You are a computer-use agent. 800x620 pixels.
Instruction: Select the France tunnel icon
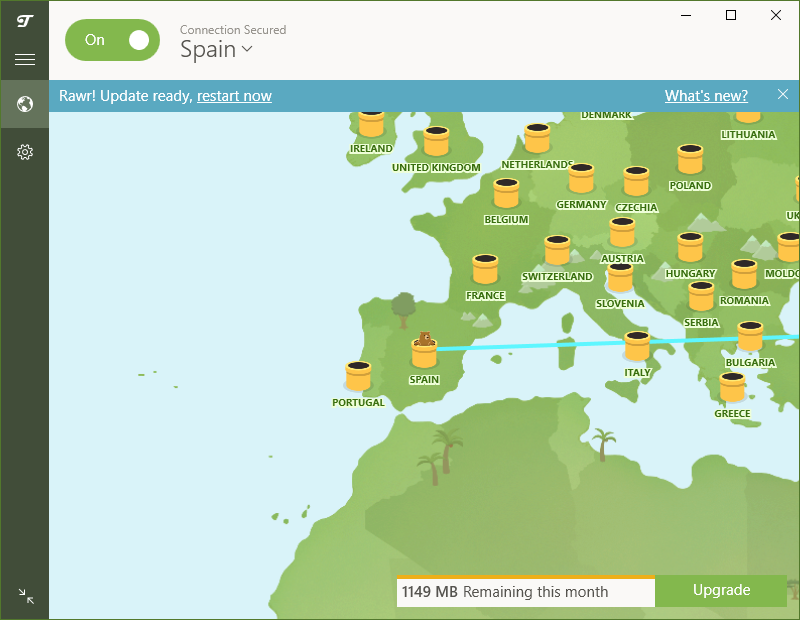click(x=485, y=269)
